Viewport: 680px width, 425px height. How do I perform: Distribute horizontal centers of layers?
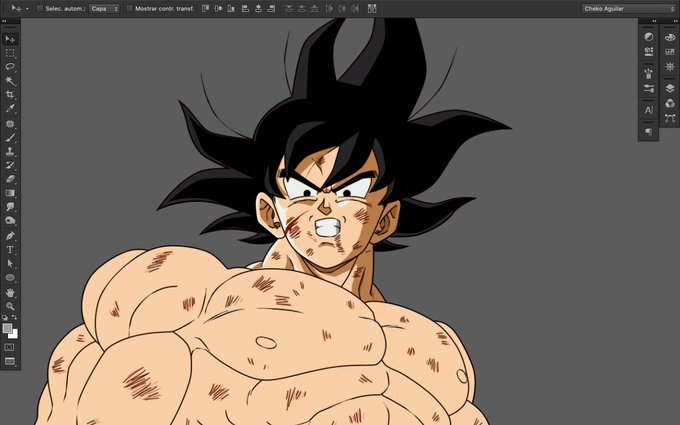pyautogui.click(x=342, y=8)
